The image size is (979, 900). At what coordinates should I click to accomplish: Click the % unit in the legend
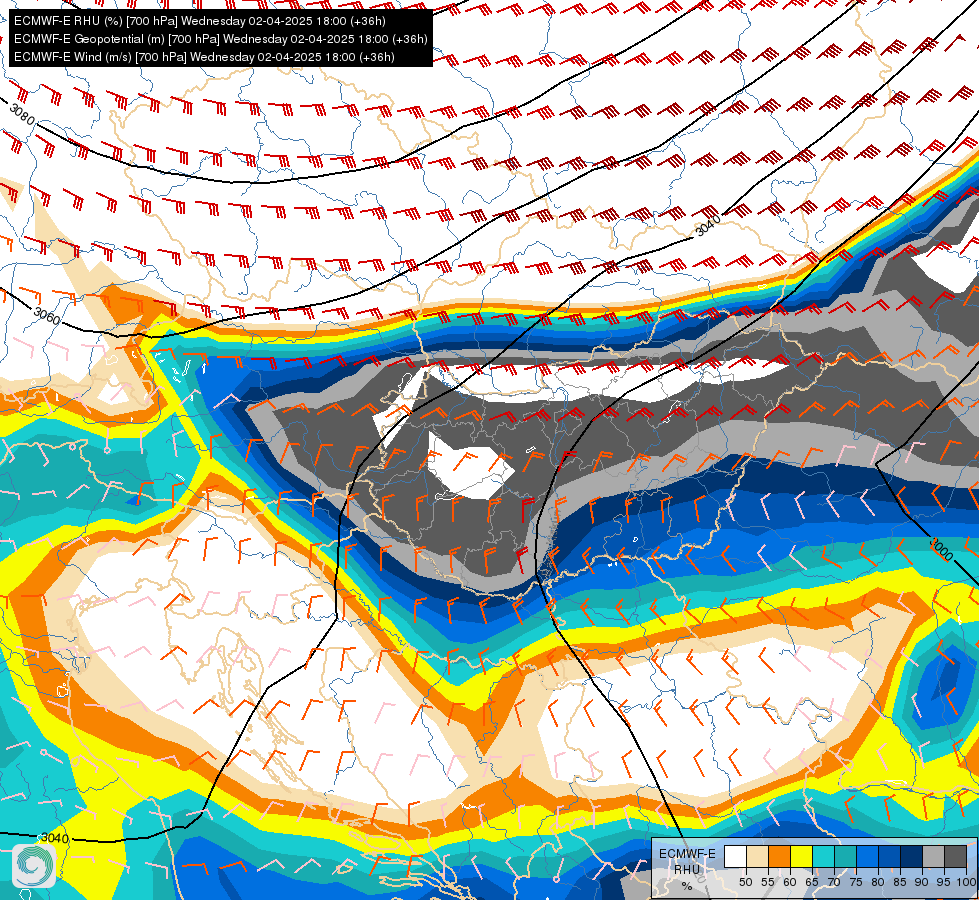point(687,886)
